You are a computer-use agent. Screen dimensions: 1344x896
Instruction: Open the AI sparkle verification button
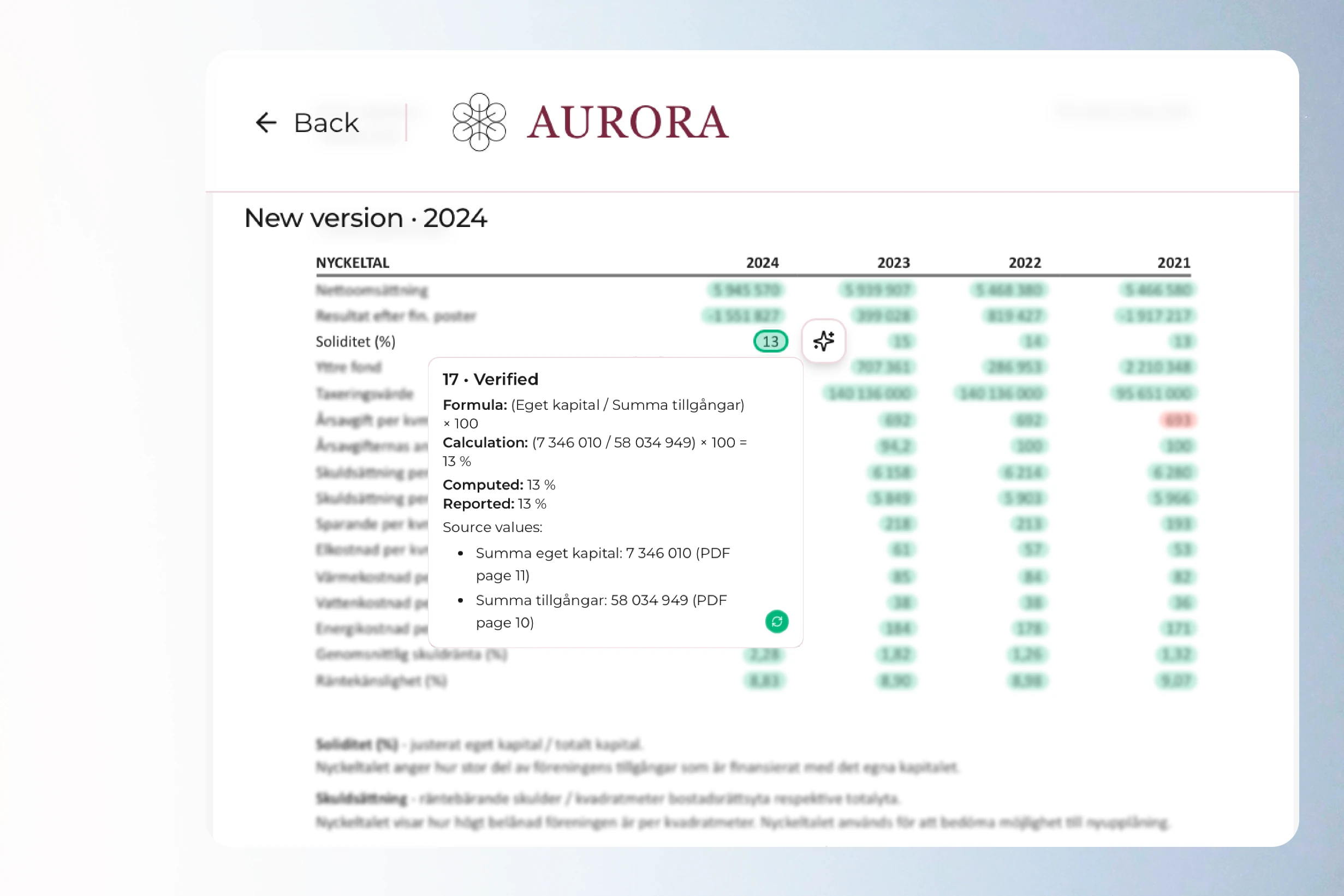(x=824, y=341)
